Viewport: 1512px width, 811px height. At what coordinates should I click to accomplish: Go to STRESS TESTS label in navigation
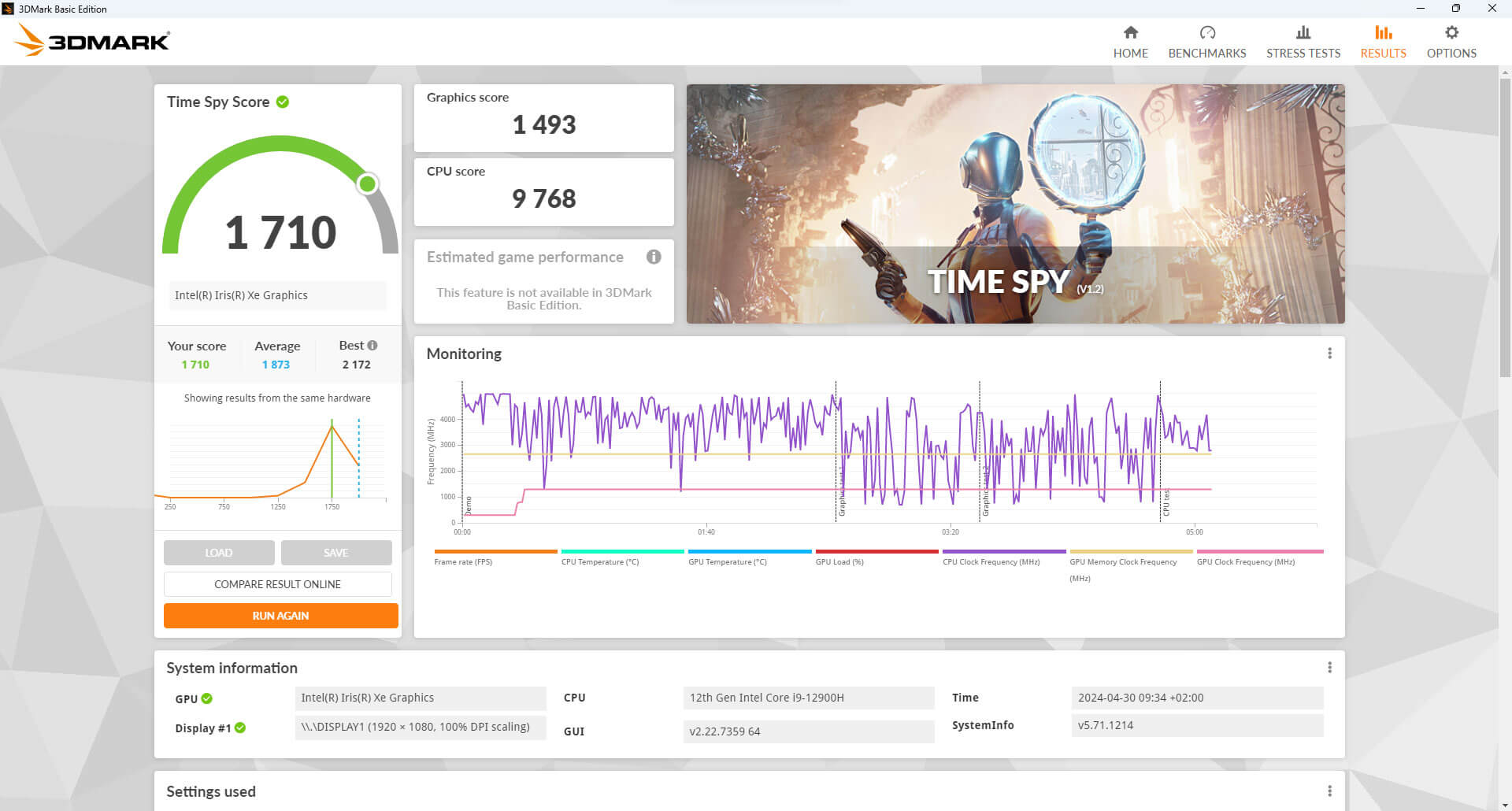tap(1303, 53)
